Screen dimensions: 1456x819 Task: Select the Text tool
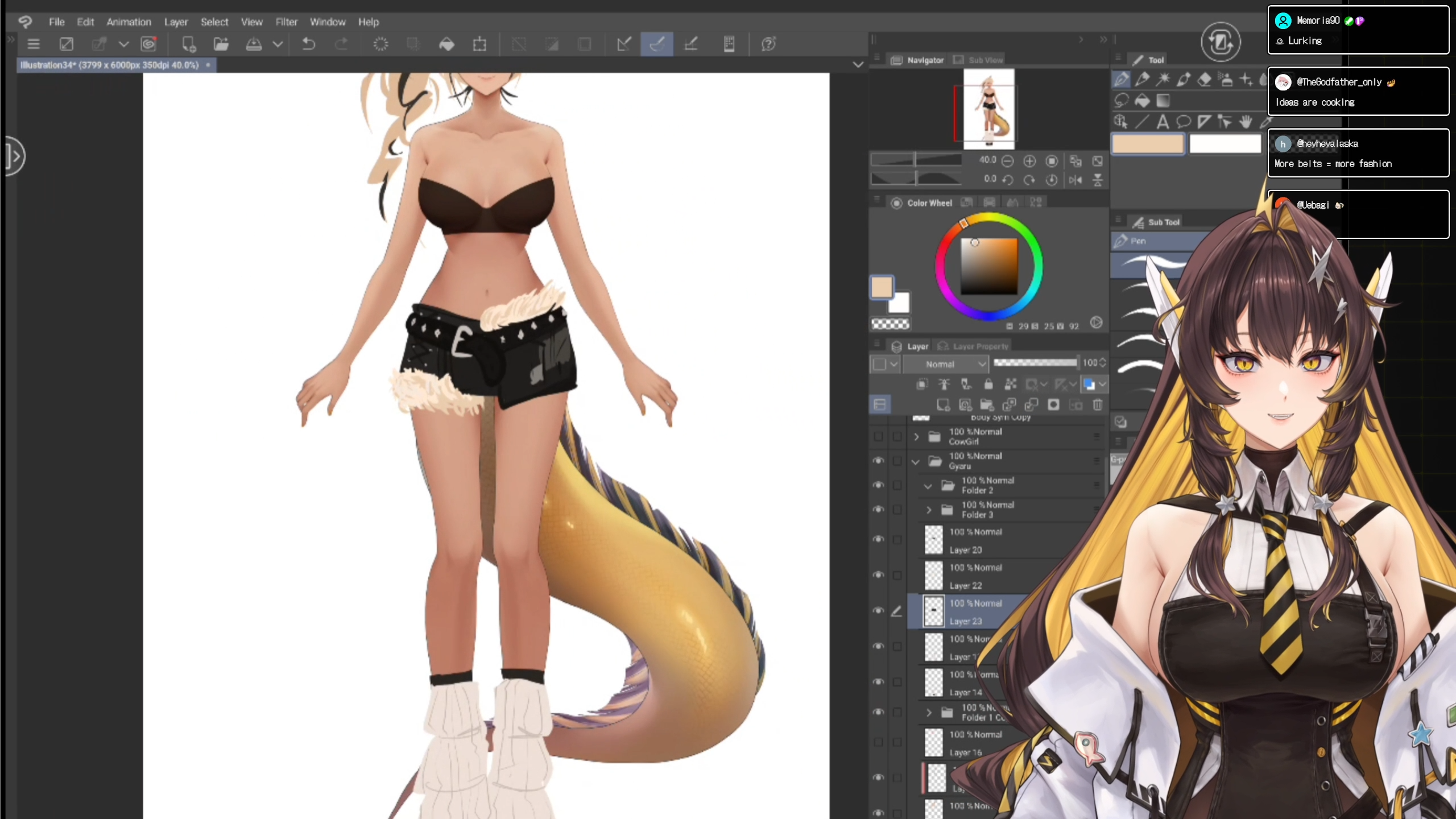[x=1163, y=122]
